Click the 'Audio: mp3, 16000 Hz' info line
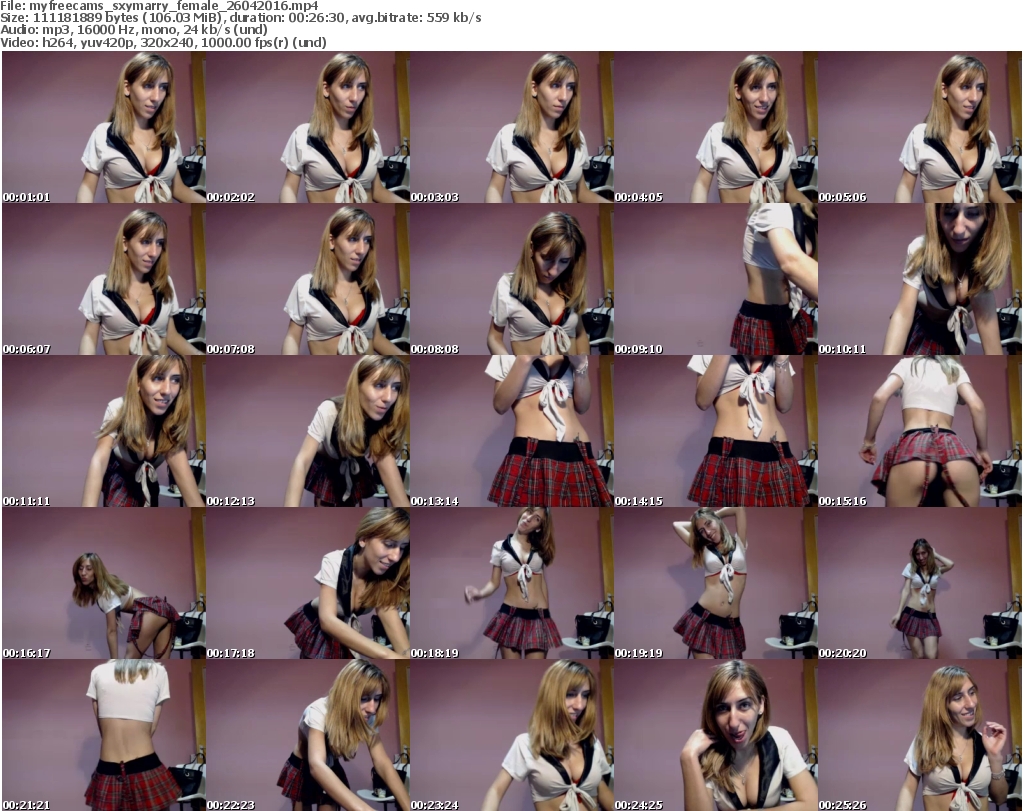Viewport: 1024px width, 811px height. click(134, 29)
